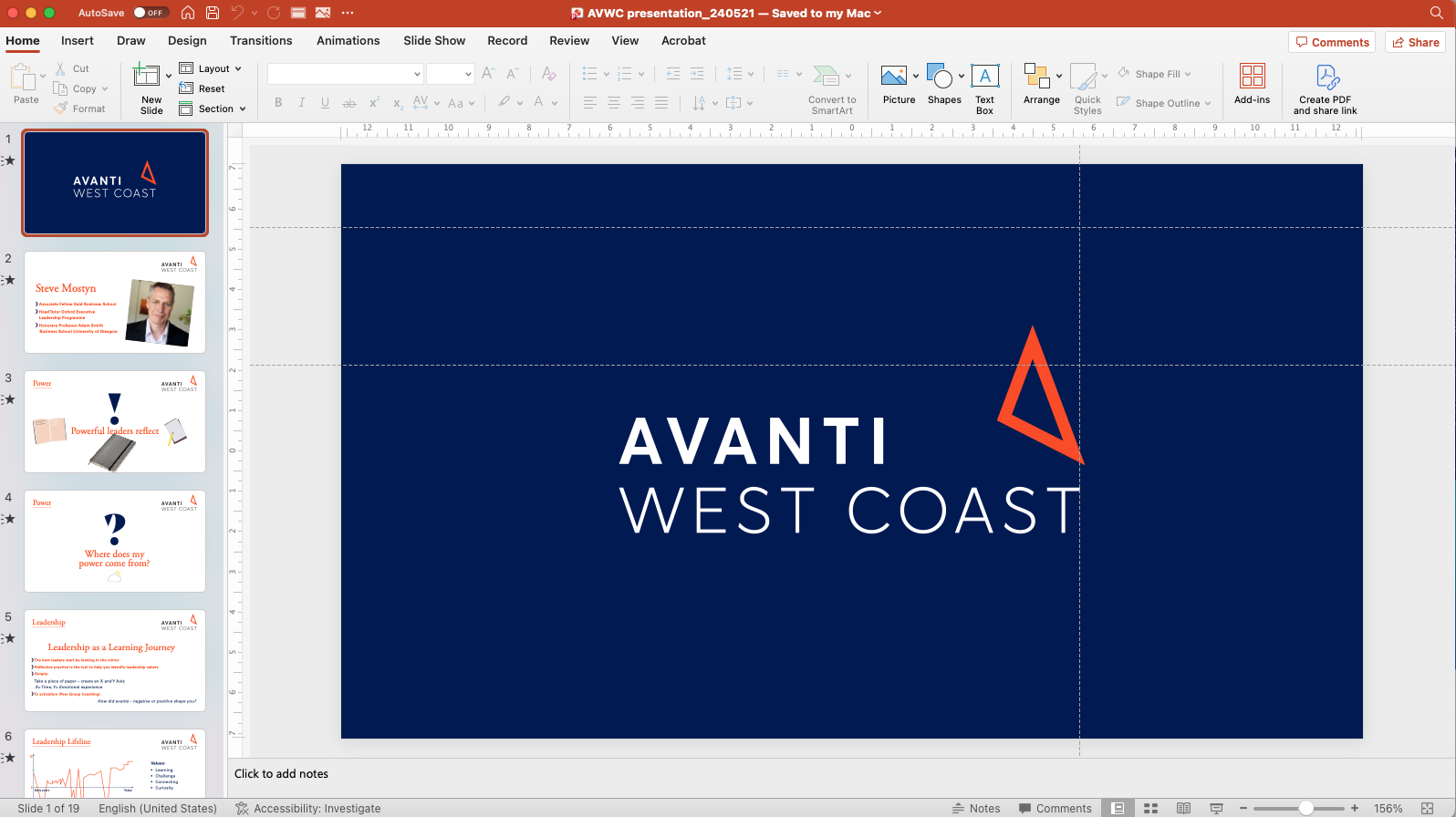This screenshot has width=1456, height=817.
Task: Open Comments pane from status bar
Action: (1055, 808)
